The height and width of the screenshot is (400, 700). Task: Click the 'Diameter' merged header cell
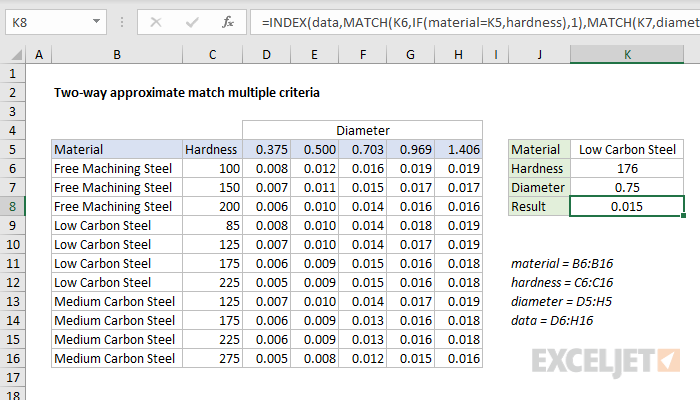click(x=362, y=130)
